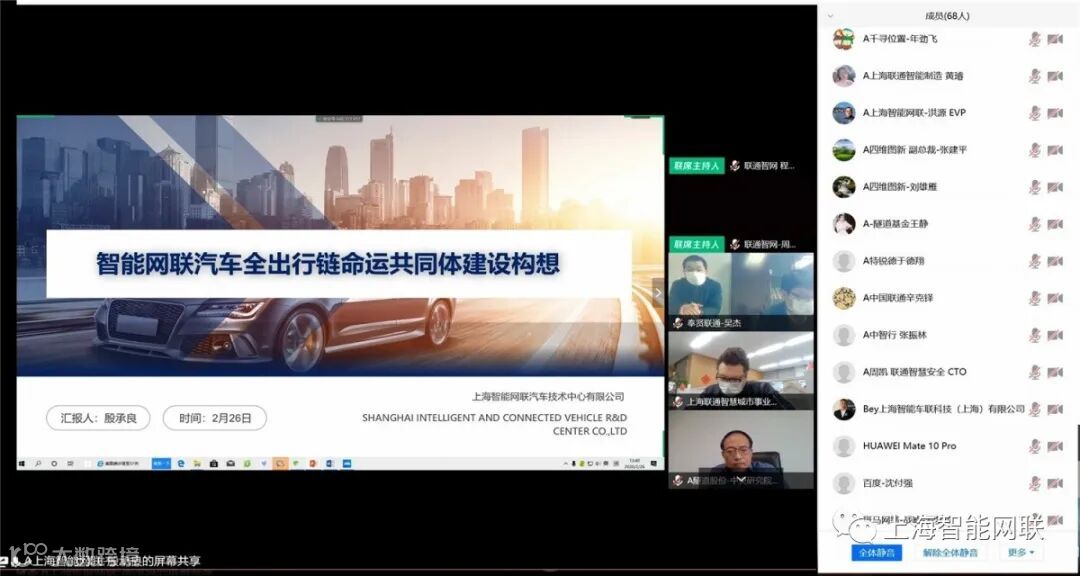This screenshot has height=576, width=1080.
Task: Open avatar of A上海智能网联-洪源 EVP
Action: pyautogui.click(x=844, y=113)
